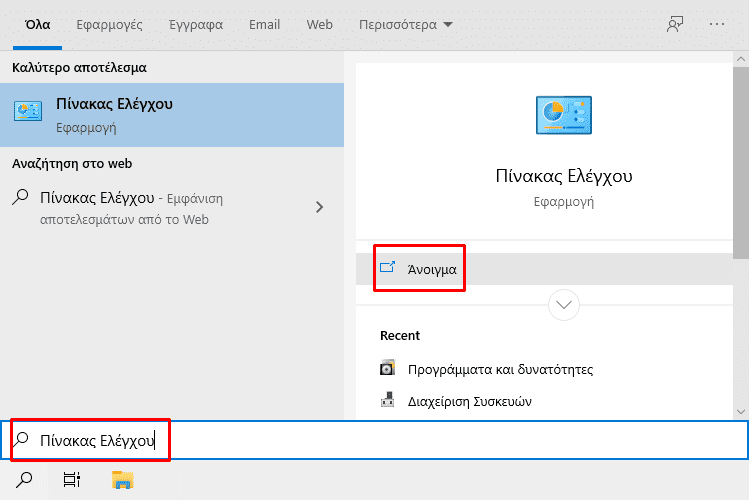
Task: Click the Διαχείριση Συσκευών icon
Action: (387, 399)
